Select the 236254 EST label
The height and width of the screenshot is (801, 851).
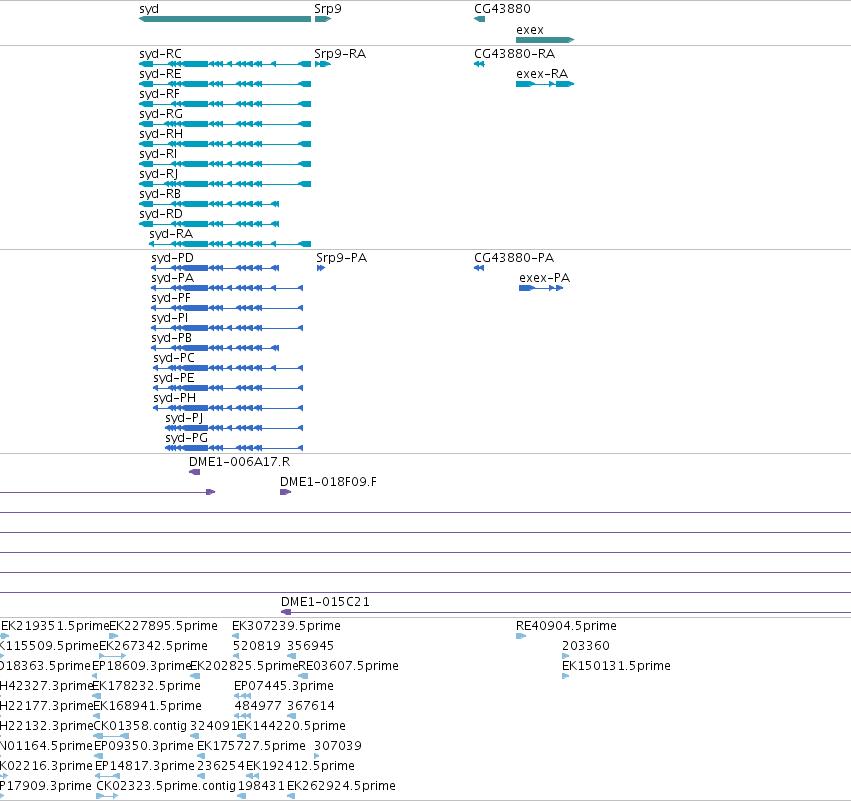click(221, 766)
